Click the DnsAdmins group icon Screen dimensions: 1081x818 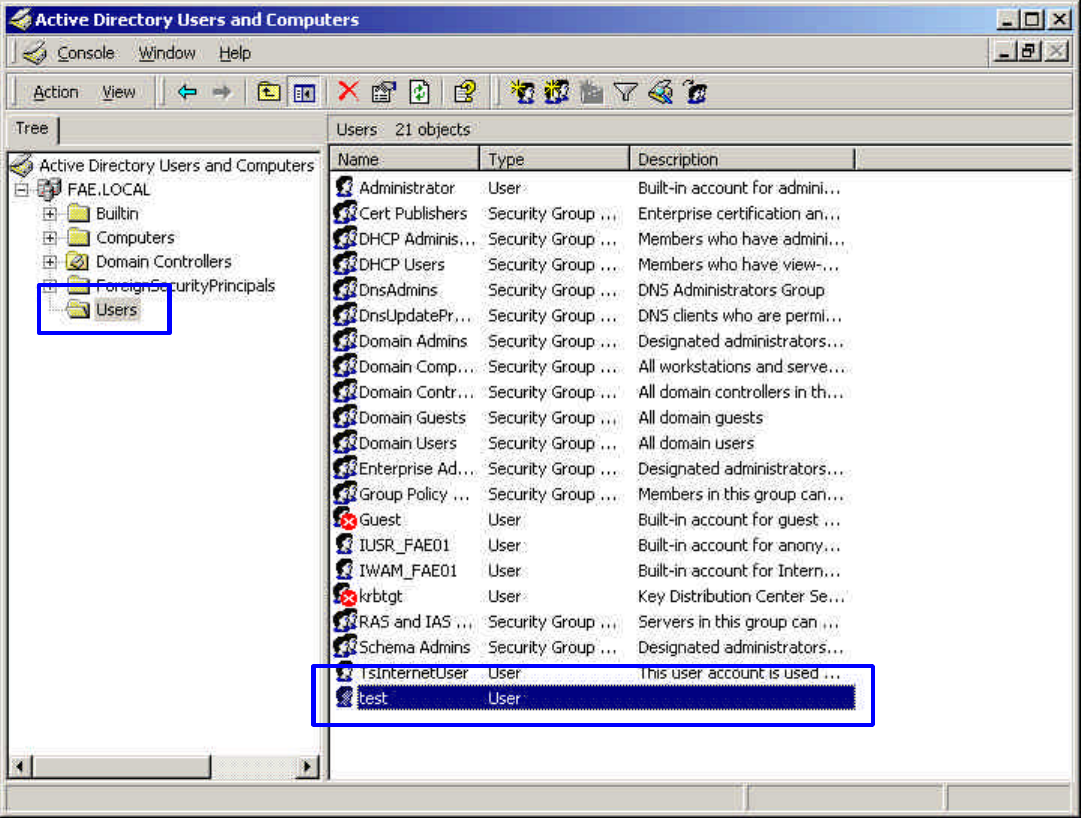(345, 289)
